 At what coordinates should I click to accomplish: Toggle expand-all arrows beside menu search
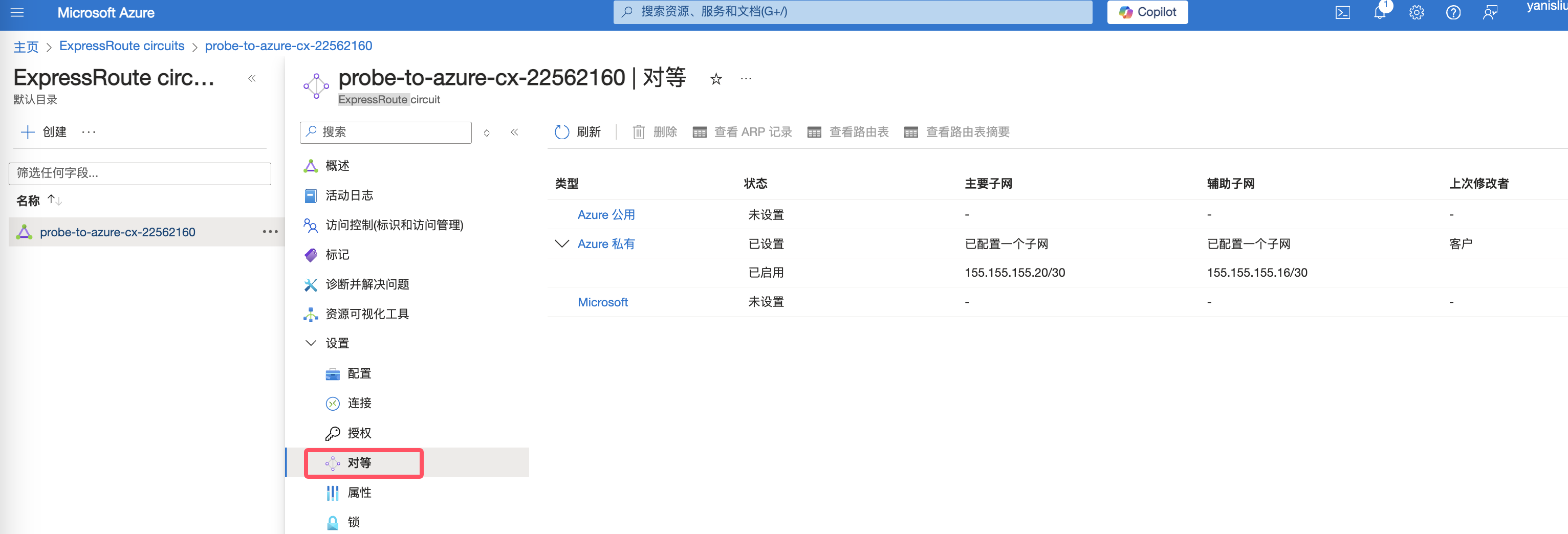(486, 132)
